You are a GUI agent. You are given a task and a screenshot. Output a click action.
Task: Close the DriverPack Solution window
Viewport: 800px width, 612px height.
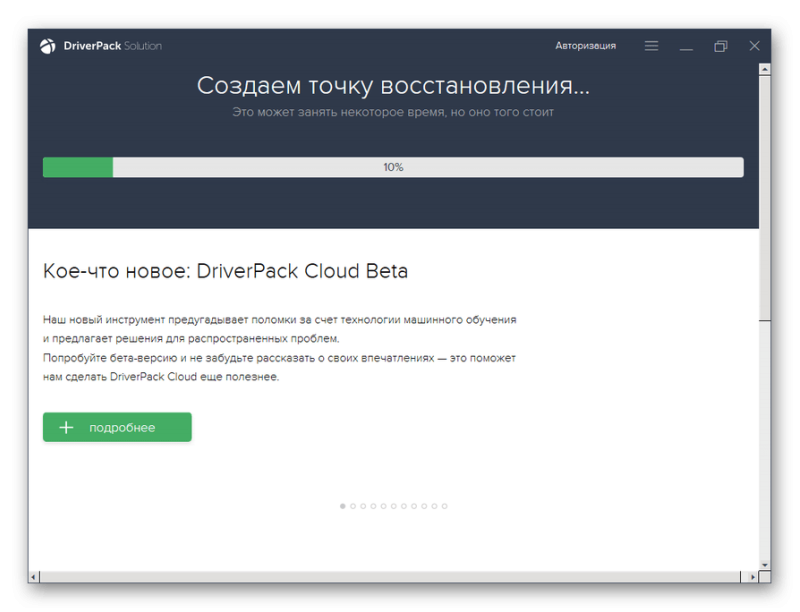point(754,46)
